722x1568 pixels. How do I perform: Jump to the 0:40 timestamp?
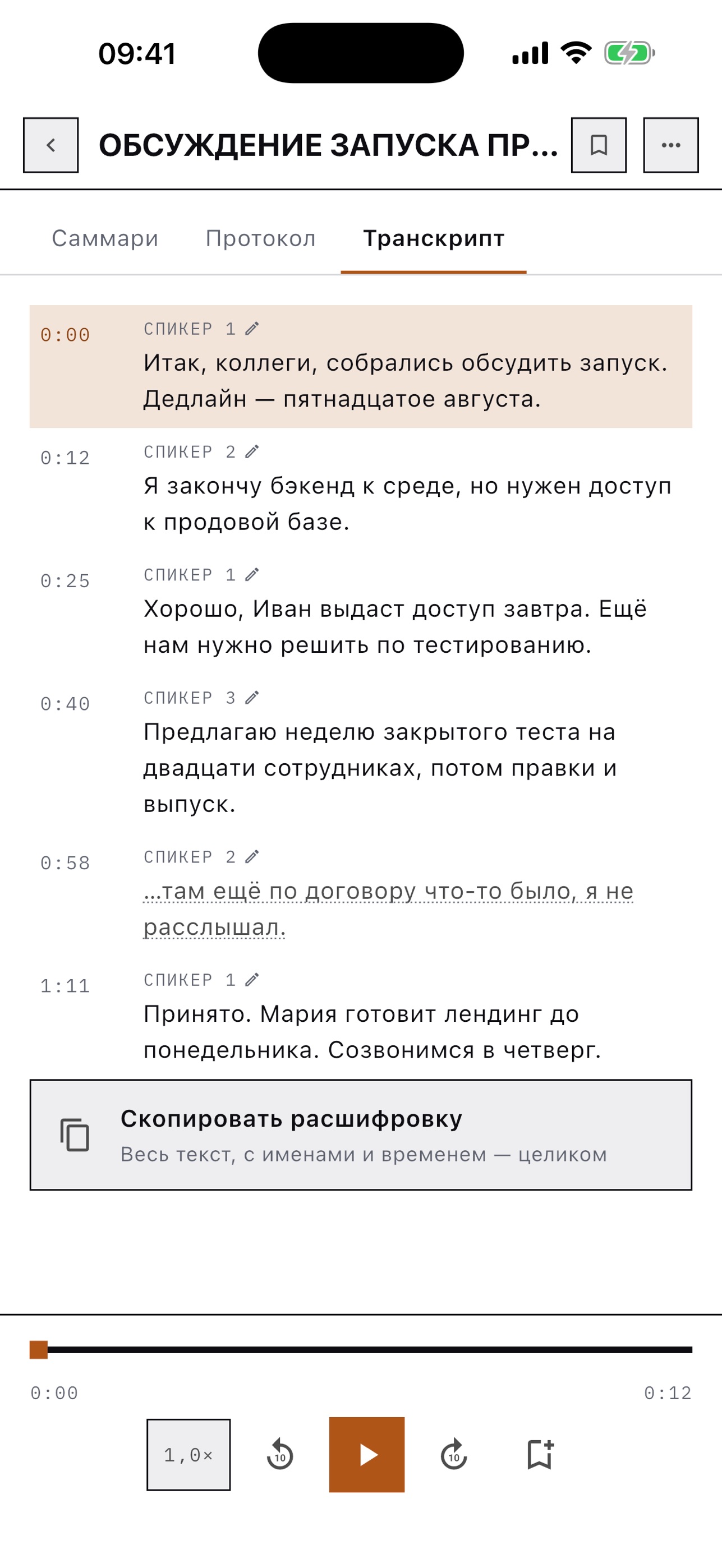coord(65,704)
